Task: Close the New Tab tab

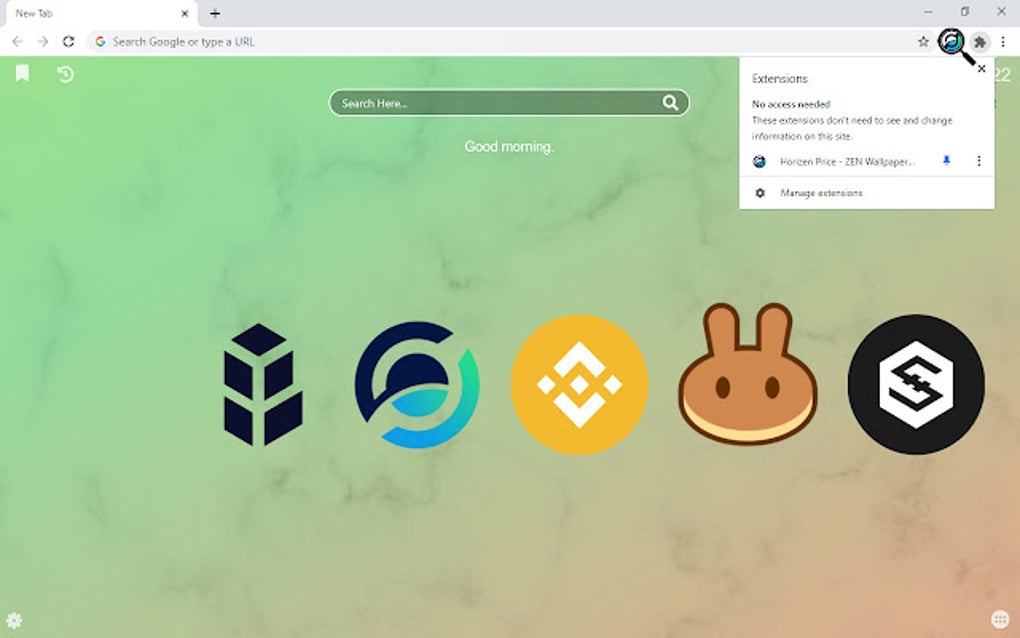Action: click(185, 13)
